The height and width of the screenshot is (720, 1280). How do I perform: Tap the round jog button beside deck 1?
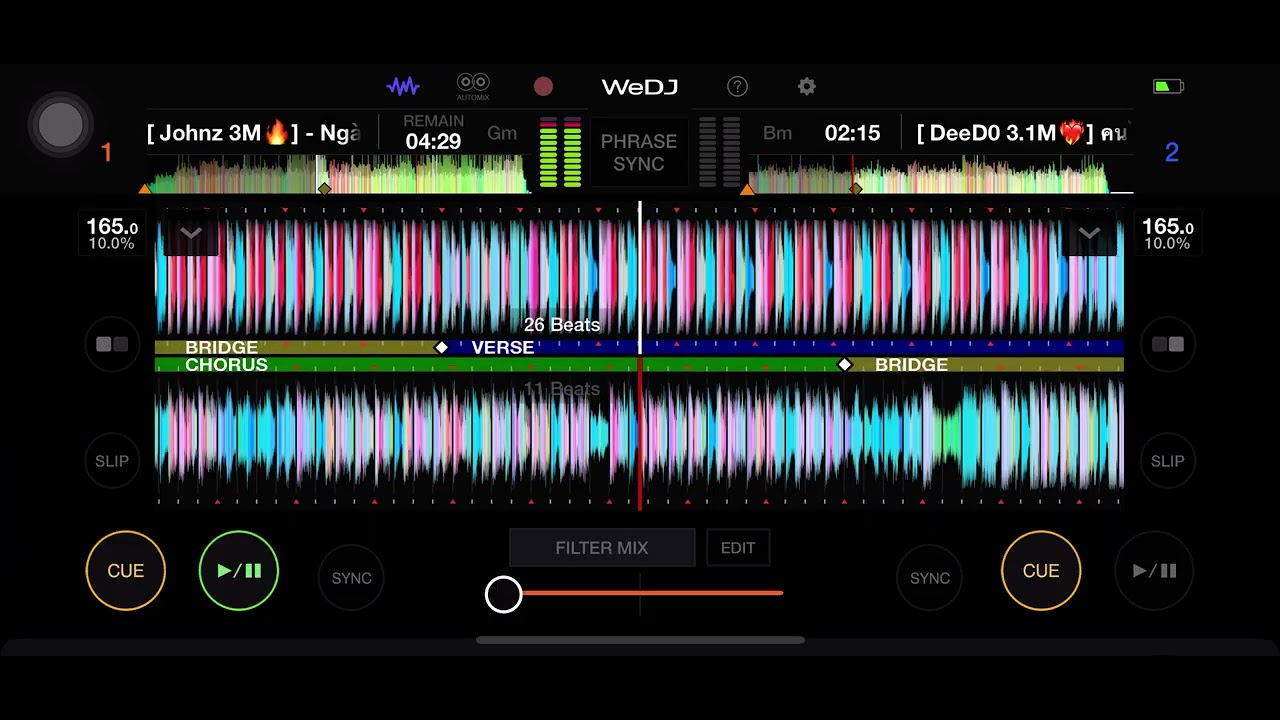click(x=61, y=125)
